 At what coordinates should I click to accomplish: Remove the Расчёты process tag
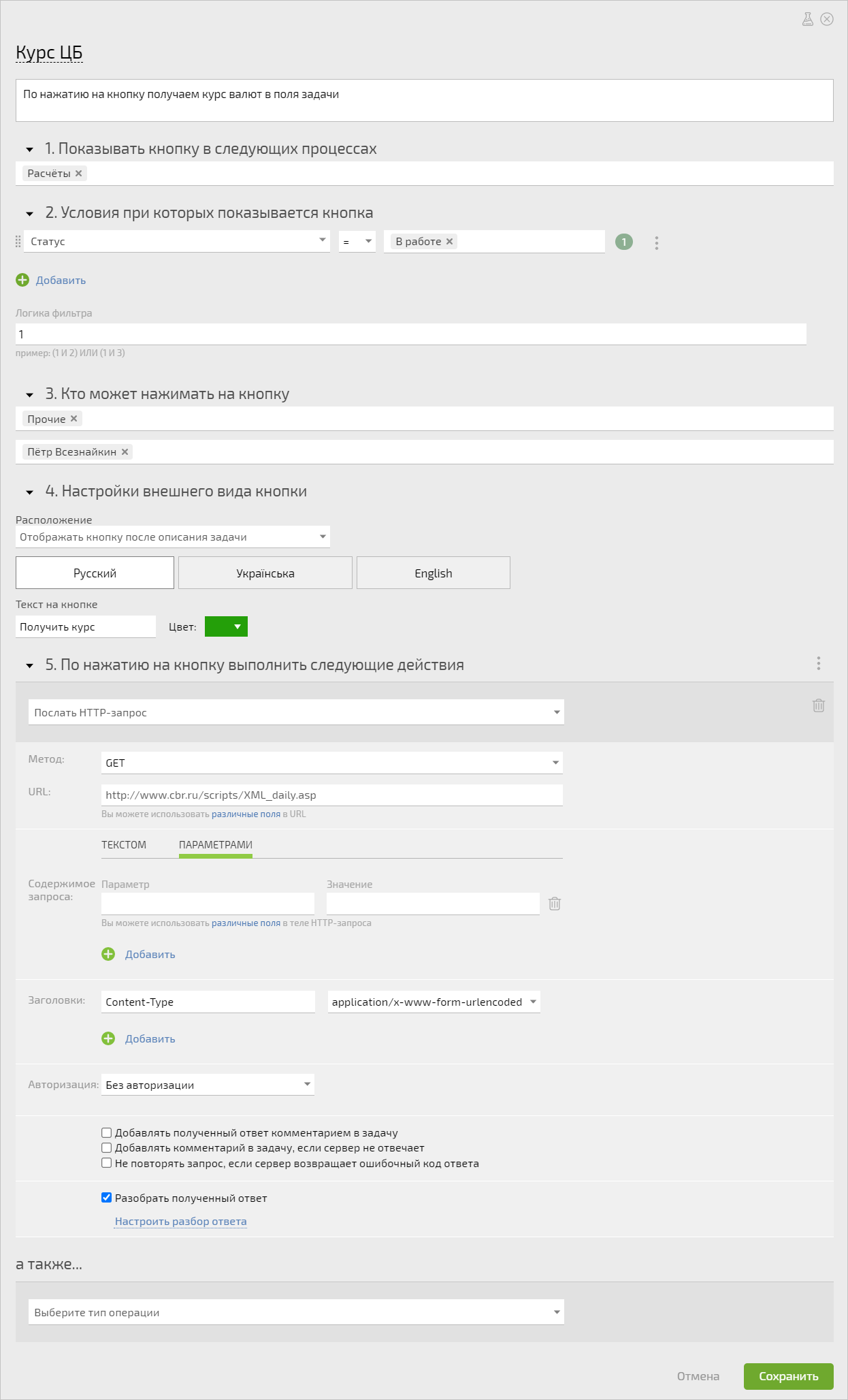tap(79, 173)
